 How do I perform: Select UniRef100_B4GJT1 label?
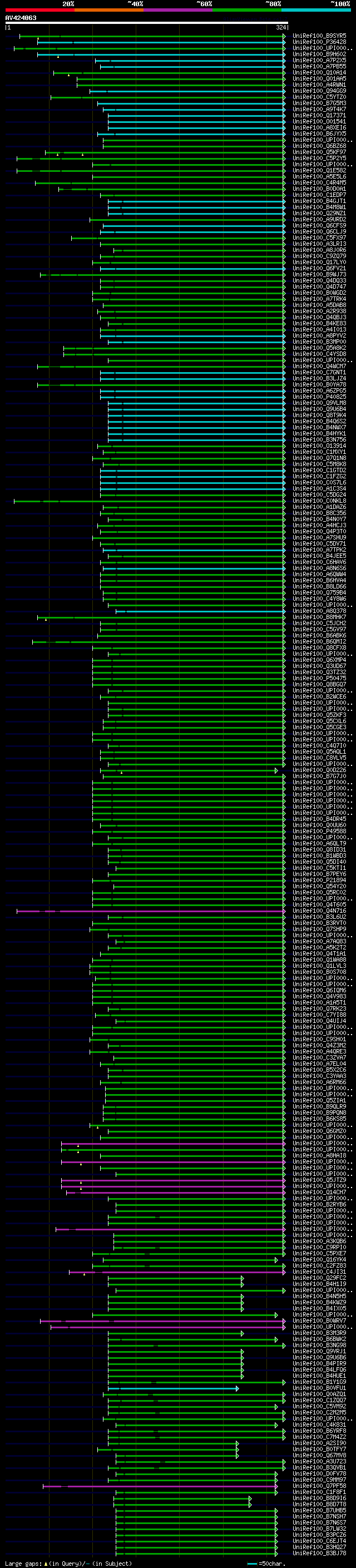point(319,201)
